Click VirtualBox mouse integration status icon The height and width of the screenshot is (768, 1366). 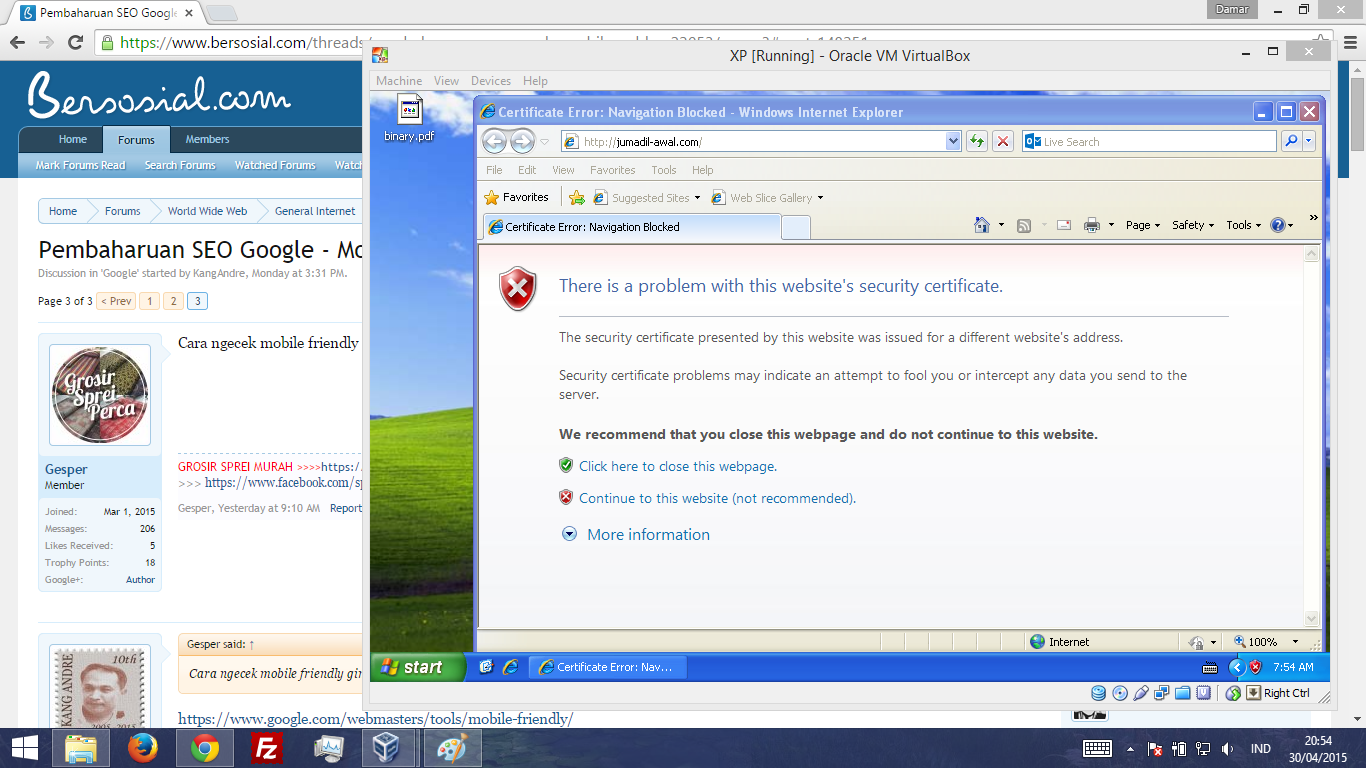[1233, 693]
